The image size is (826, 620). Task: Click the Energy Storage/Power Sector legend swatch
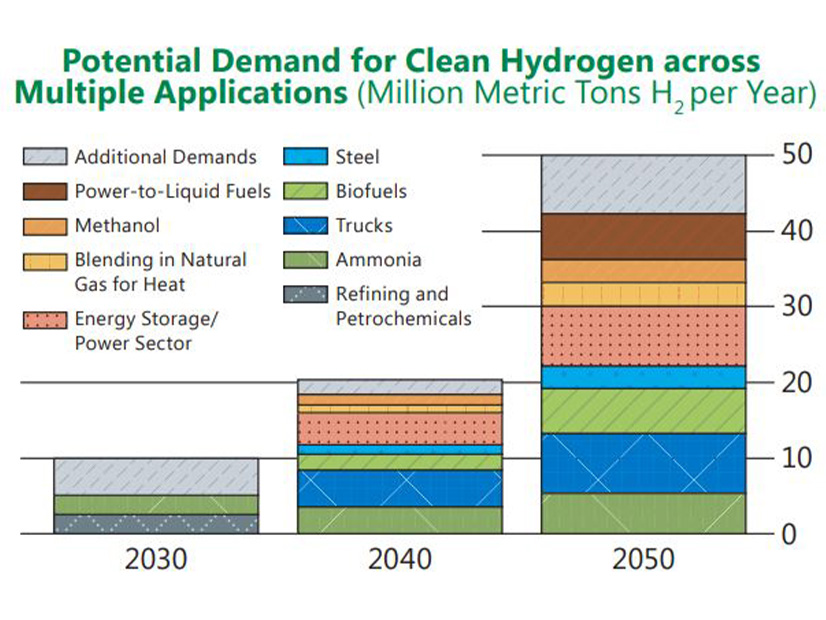coord(44,320)
